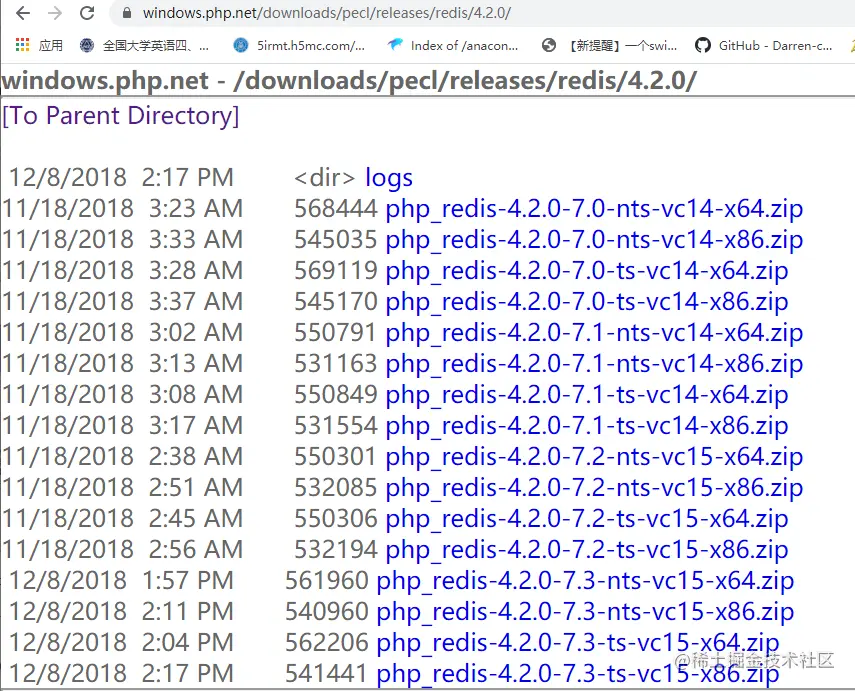Open the 全国大学英语四 bookmark

pos(144,45)
